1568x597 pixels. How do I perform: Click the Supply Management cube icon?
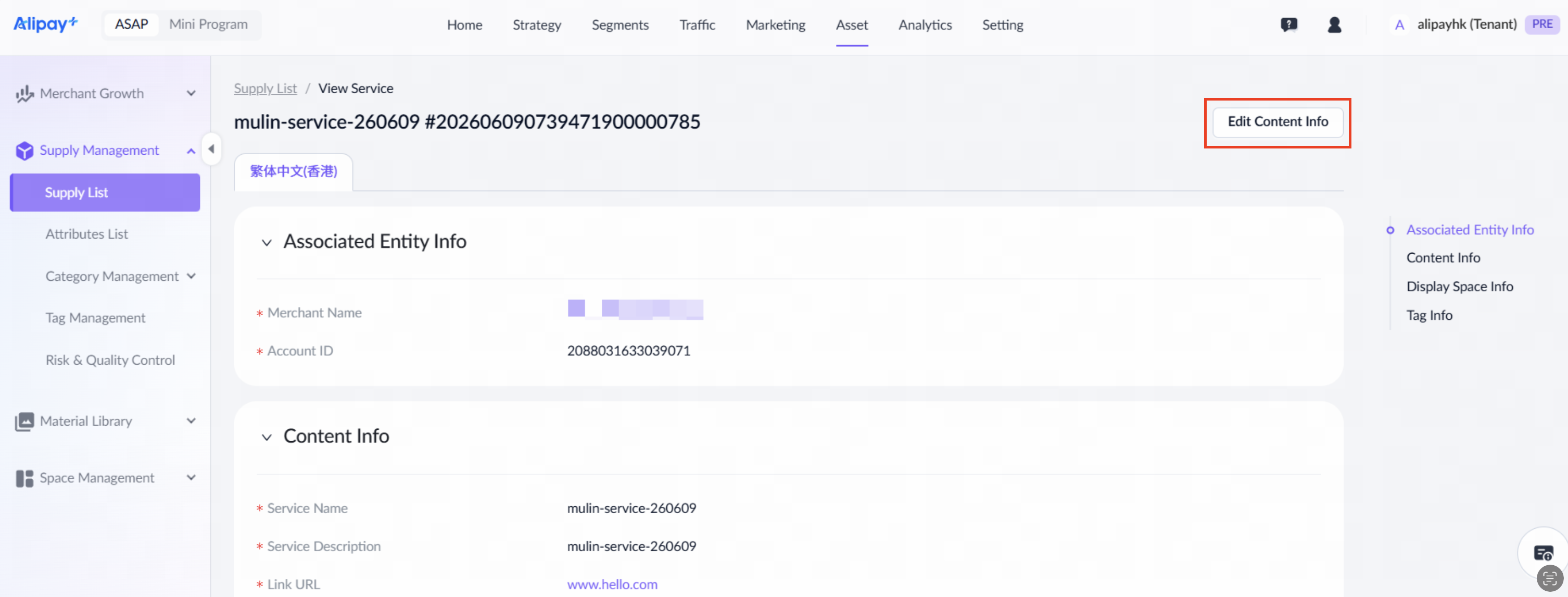tap(24, 151)
